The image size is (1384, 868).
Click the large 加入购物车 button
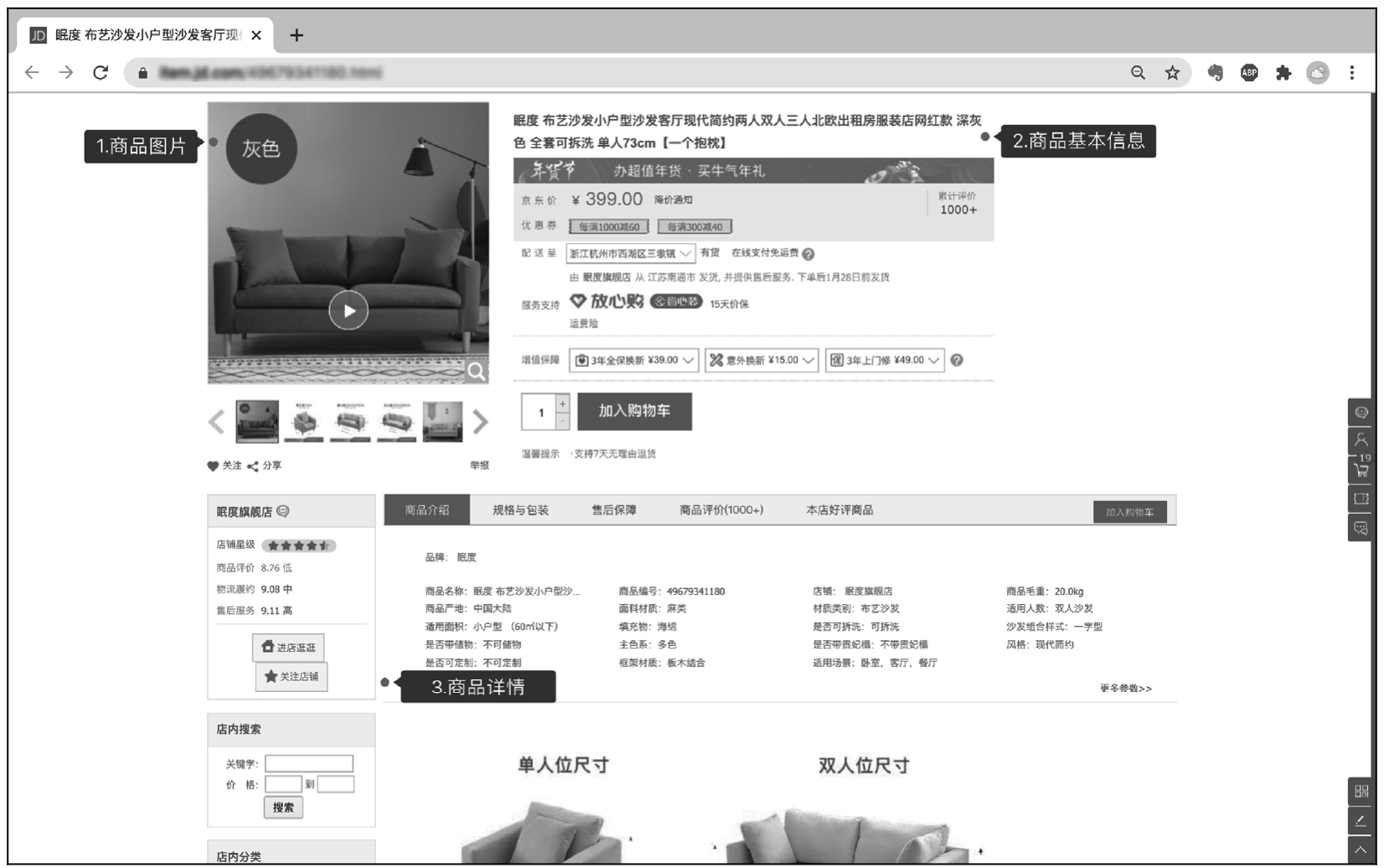634,411
